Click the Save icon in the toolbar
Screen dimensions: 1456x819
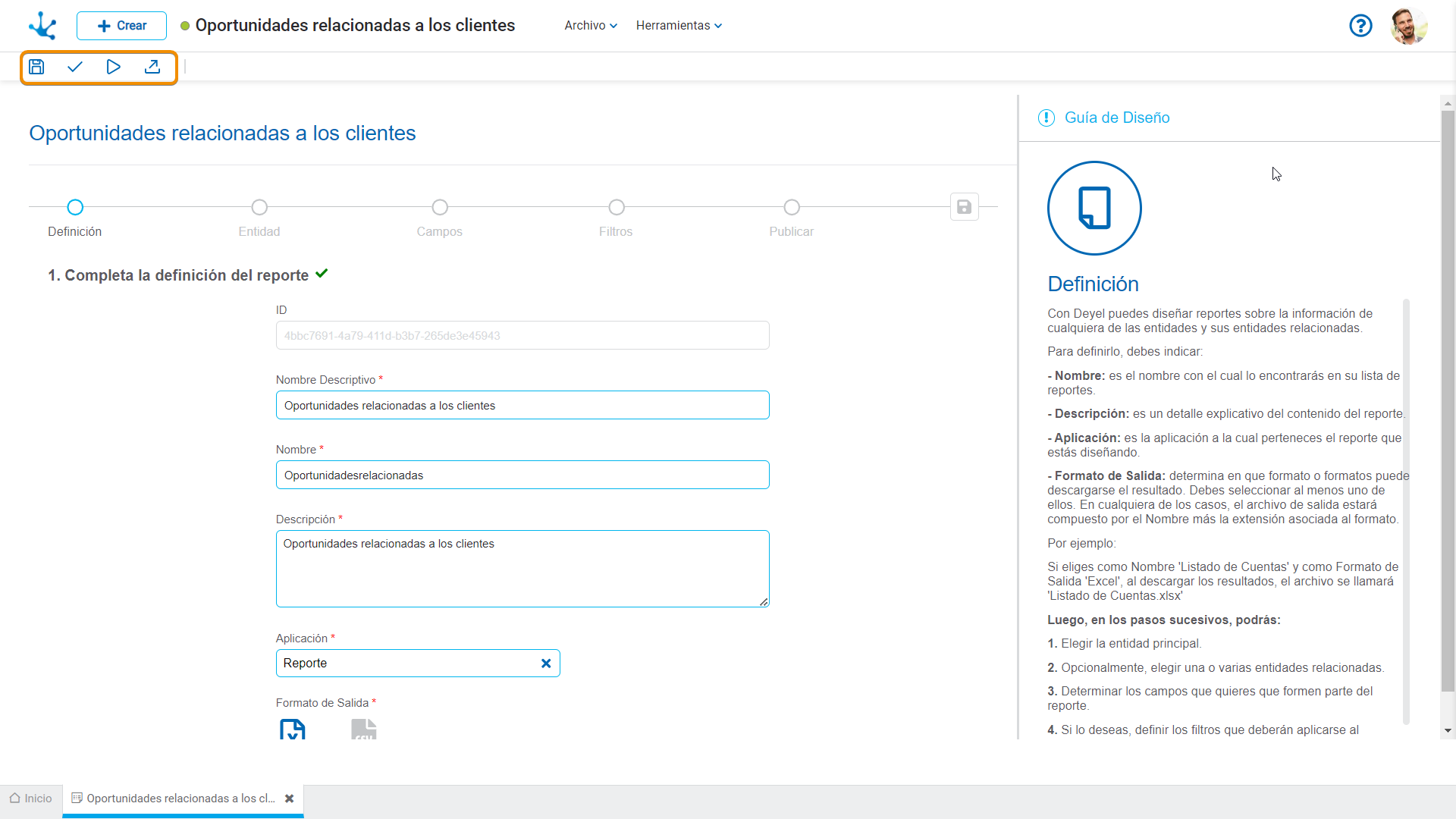pos(36,67)
